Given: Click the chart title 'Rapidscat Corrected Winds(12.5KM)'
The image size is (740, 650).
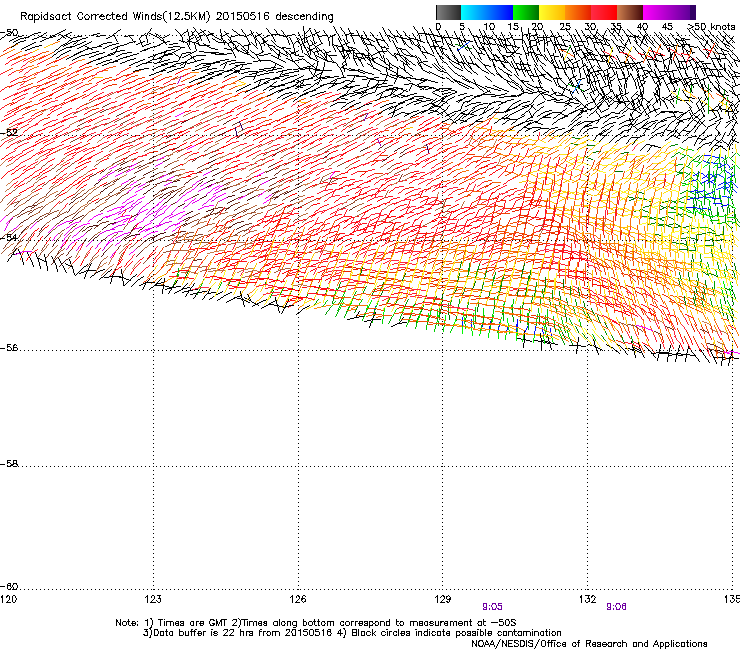Looking at the screenshot, I should [x=115, y=16].
